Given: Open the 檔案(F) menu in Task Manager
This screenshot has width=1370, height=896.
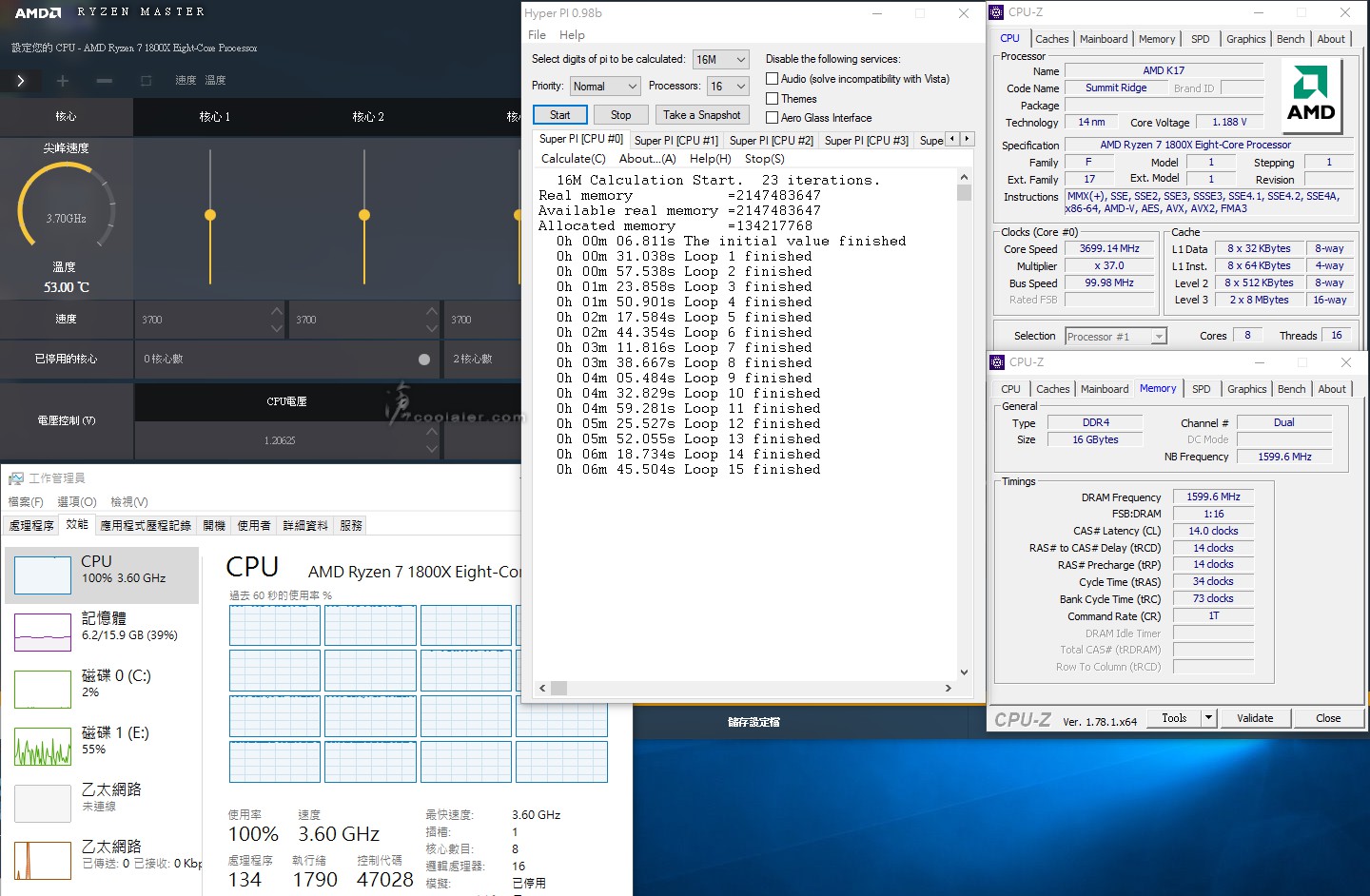Looking at the screenshot, I should (26, 502).
